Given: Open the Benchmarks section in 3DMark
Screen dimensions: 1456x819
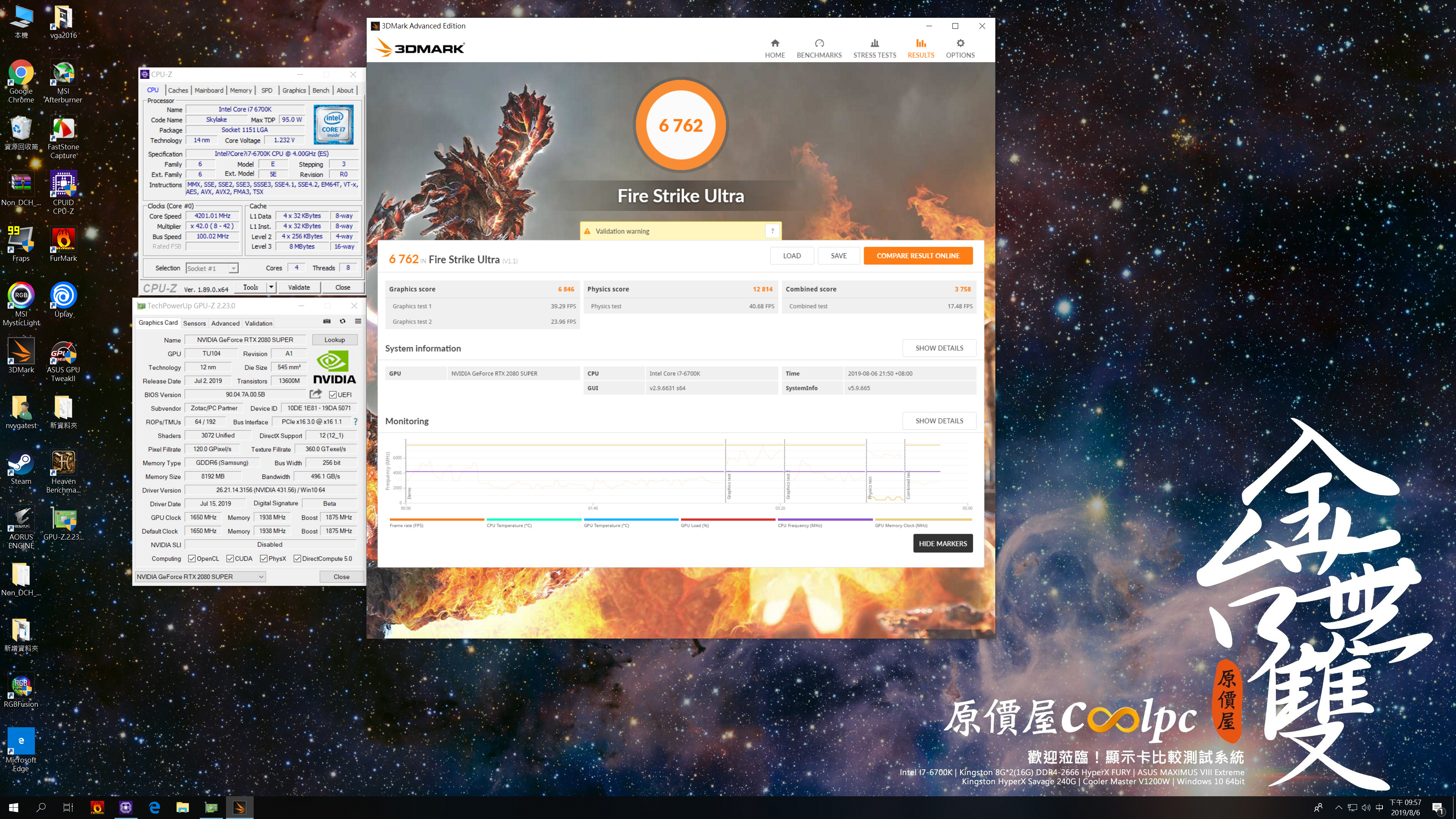Looking at the screenshot, I should (819, 49).
